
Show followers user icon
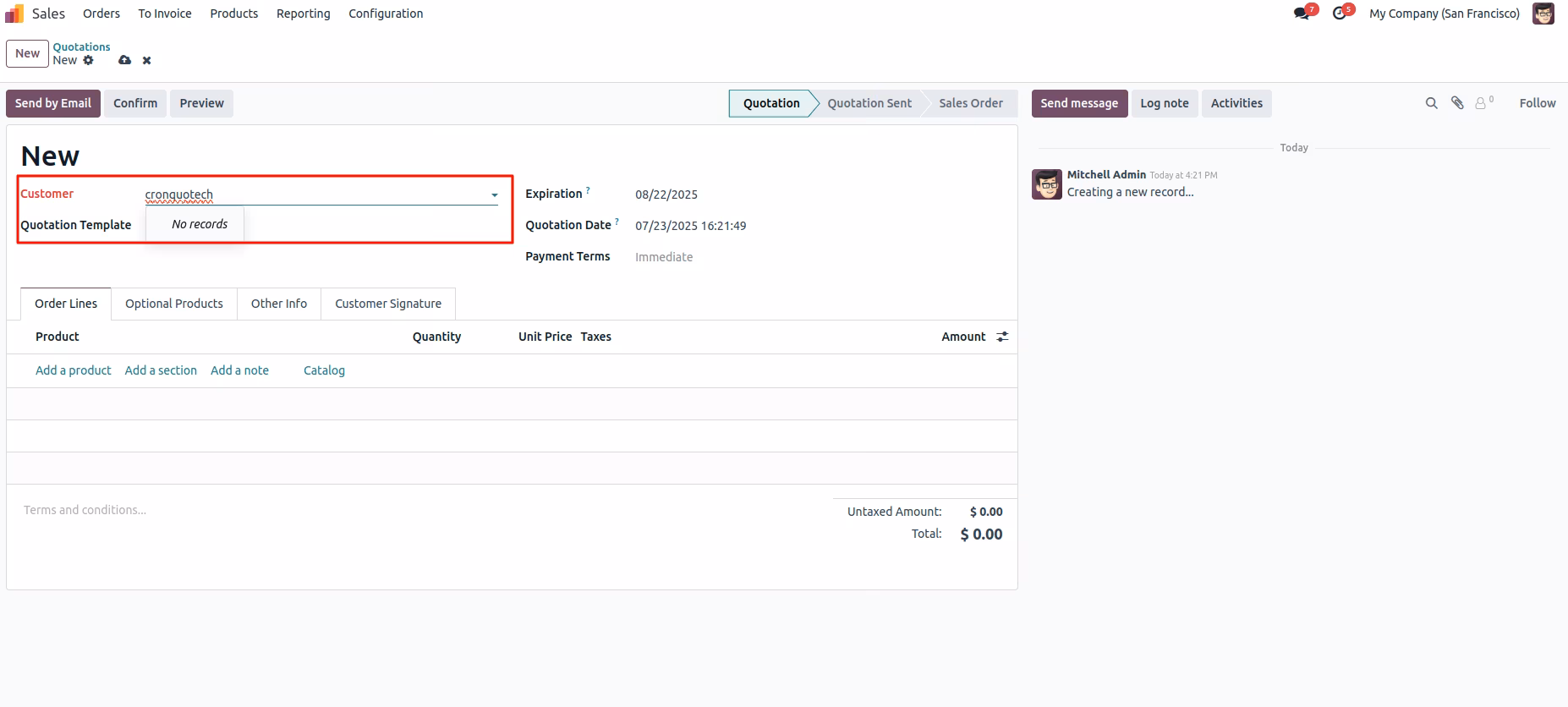1483,103
